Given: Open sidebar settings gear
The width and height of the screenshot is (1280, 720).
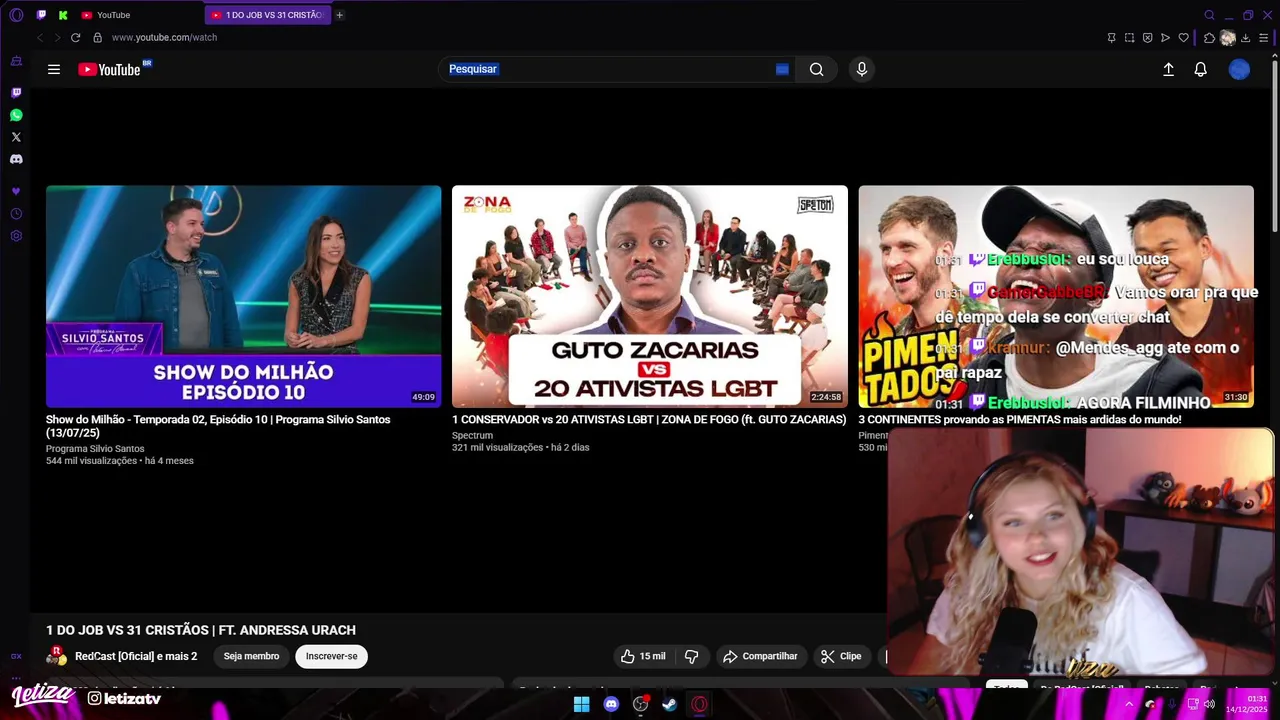Looking at the screenshot, I should click(16, 236).
